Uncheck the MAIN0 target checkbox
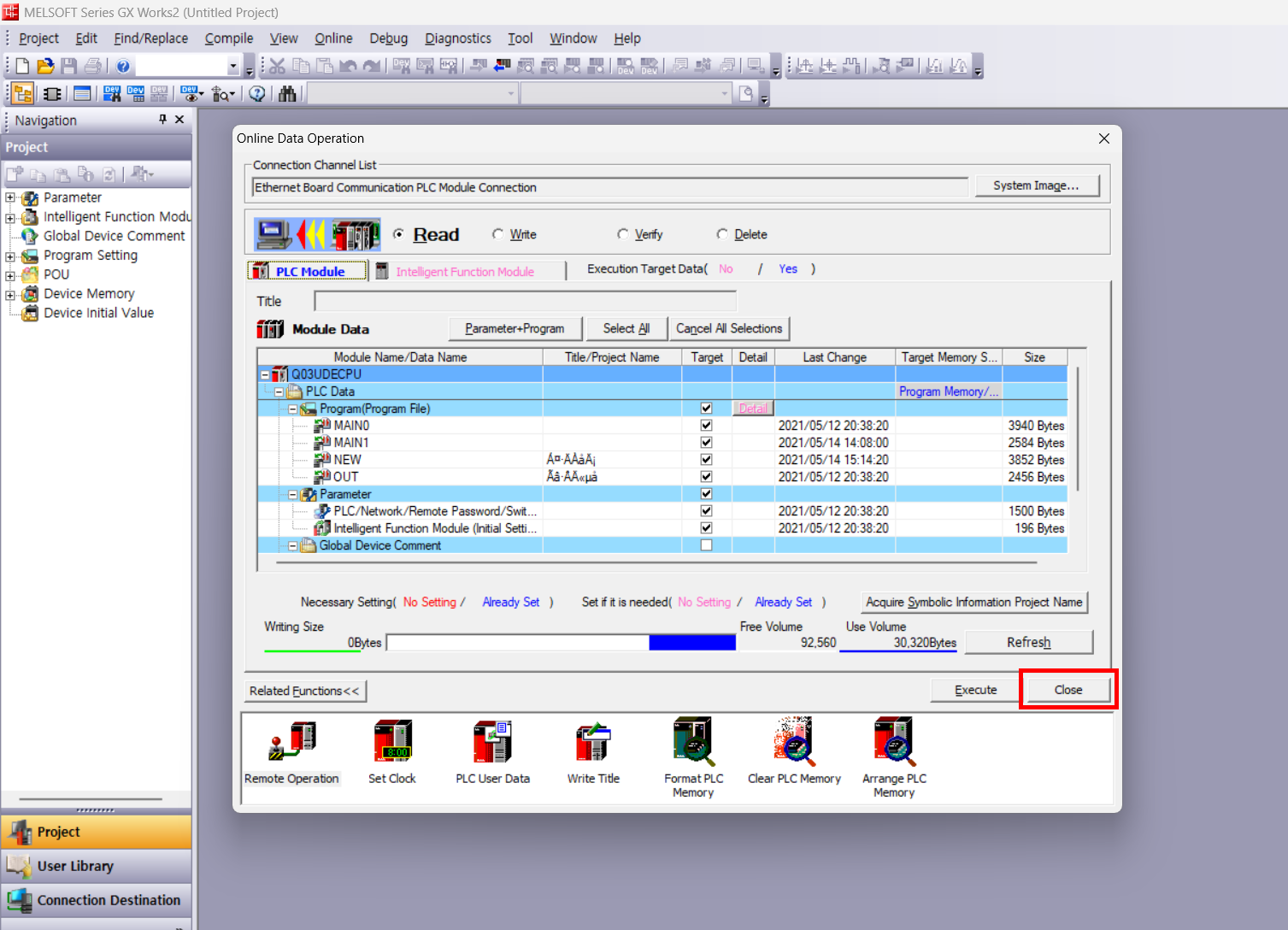Viewport: 1288px width, 930px height. (706, 425)
